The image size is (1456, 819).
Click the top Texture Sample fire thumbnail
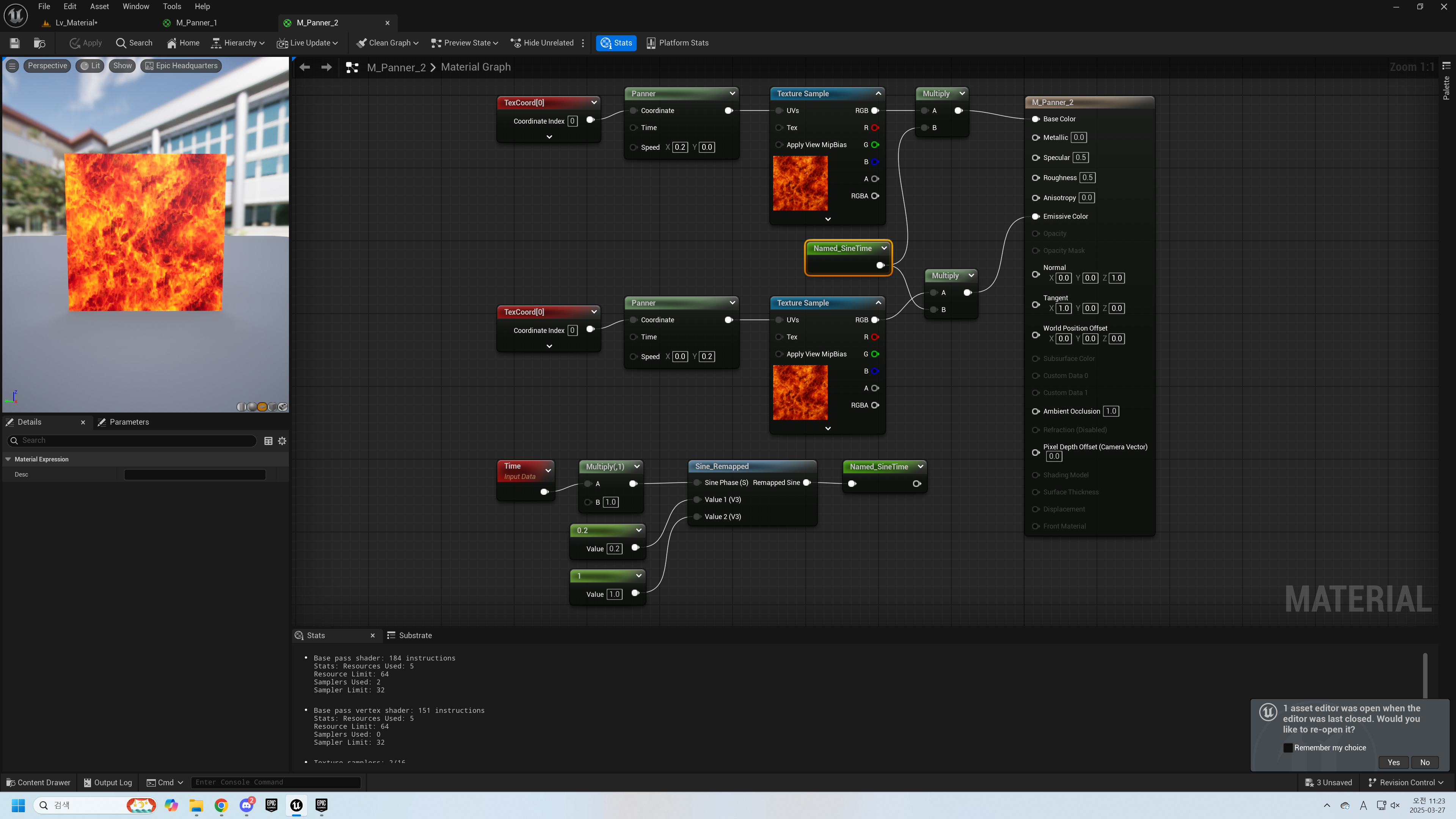(800, 183)
